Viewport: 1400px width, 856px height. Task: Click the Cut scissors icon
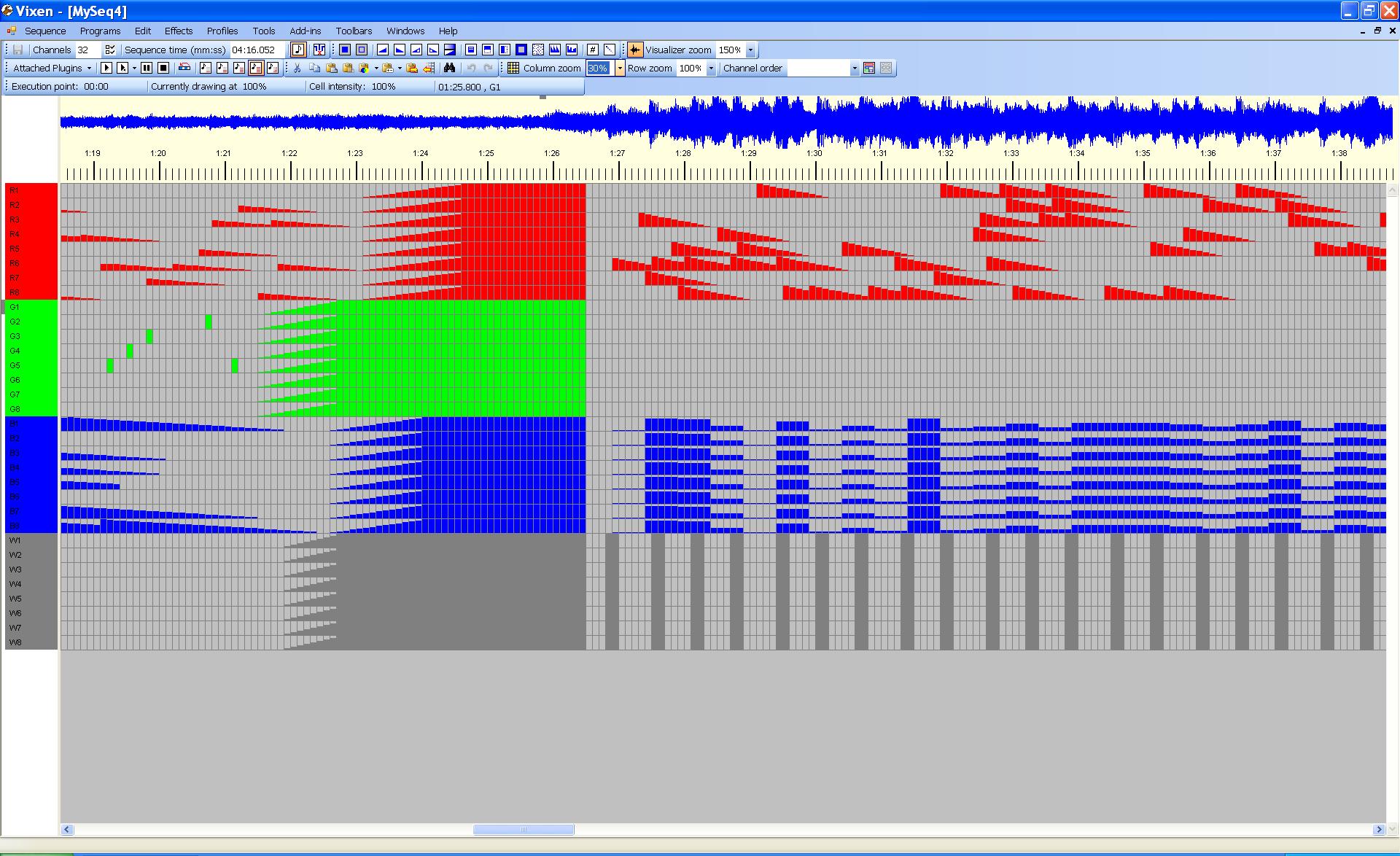coord(297,68)
